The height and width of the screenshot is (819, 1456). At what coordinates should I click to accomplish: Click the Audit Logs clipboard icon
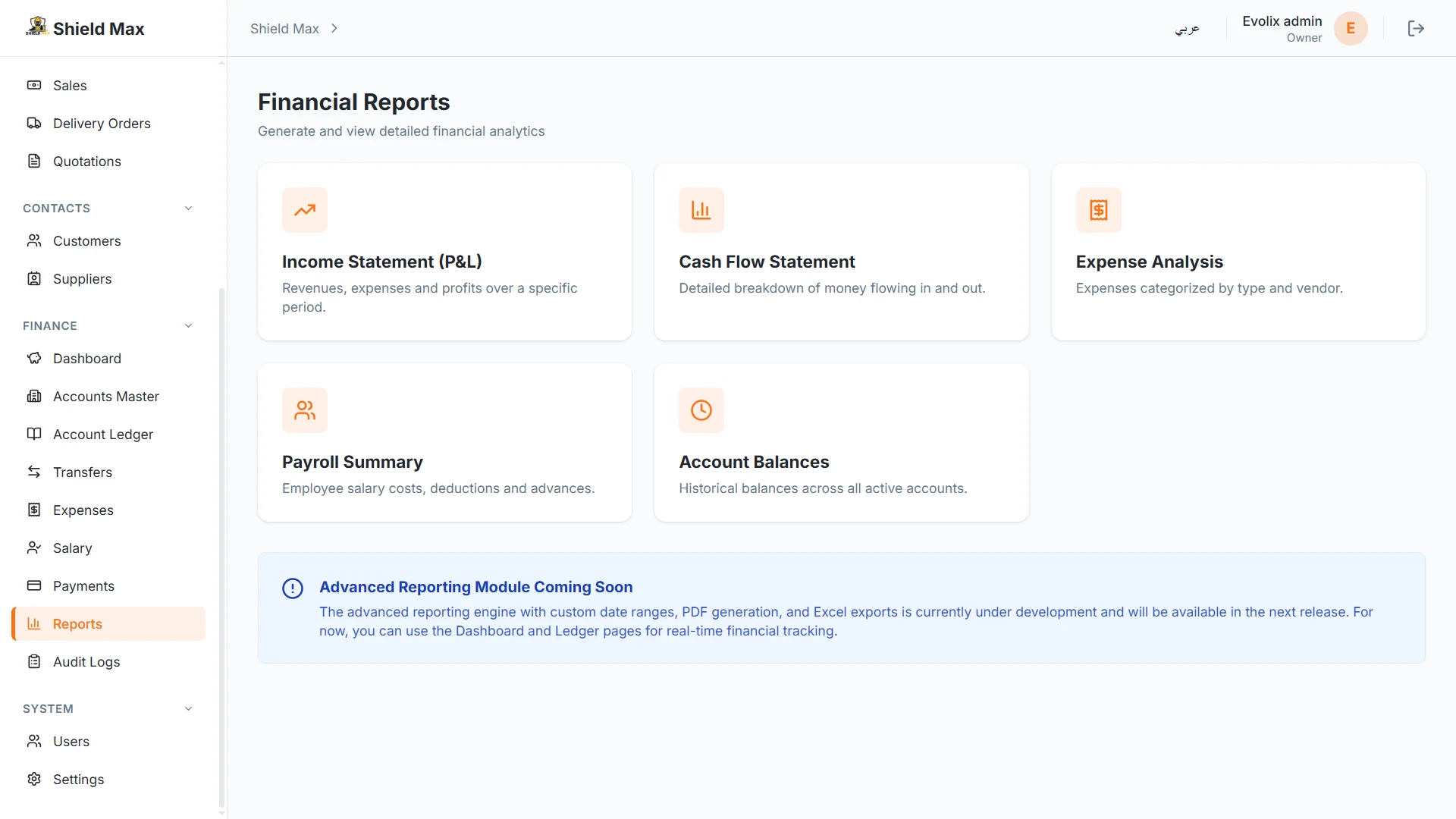34,661
